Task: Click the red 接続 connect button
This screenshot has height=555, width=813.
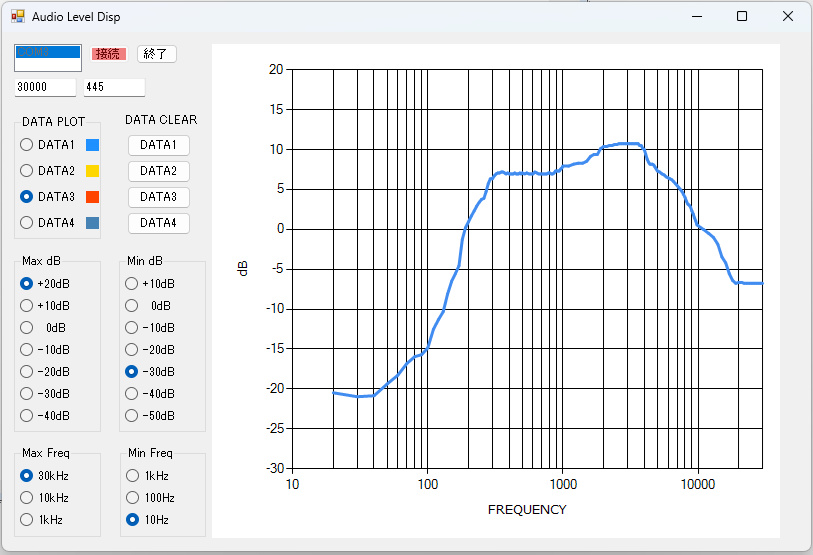Action: [108, 54]
